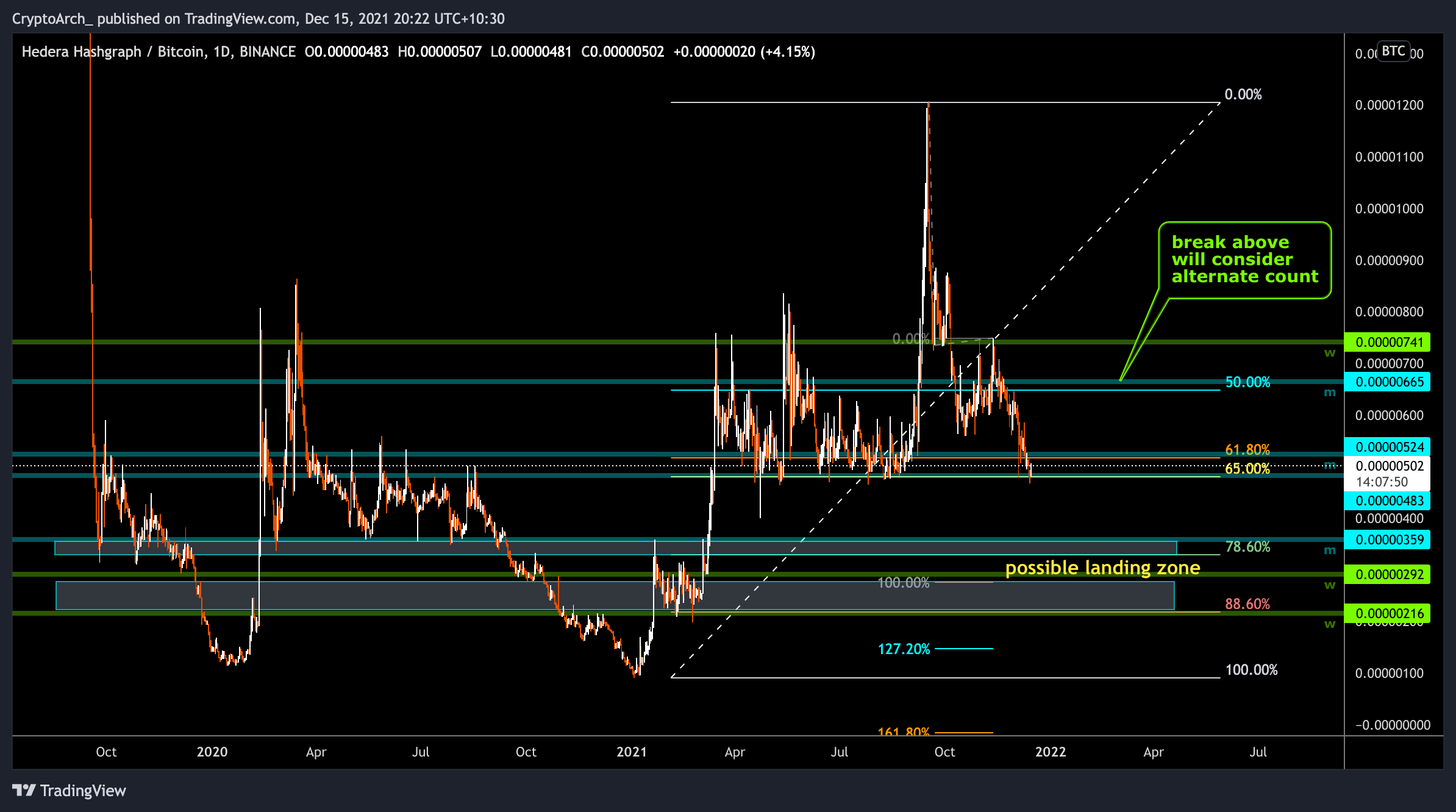Click the white 0.00% label at top
The height and width of the screenshot is (812, 1456).
click(1243, 94)
